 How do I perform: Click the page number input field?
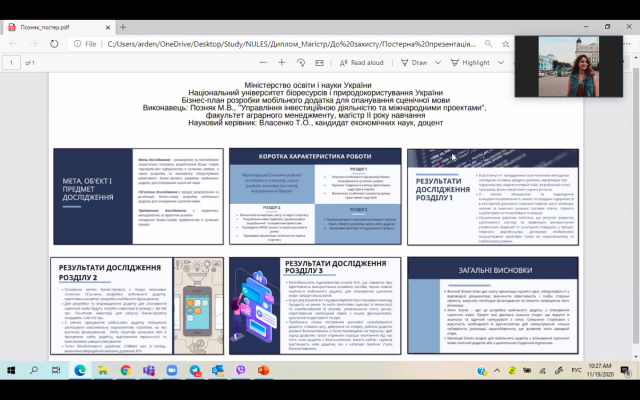(11, 63)
